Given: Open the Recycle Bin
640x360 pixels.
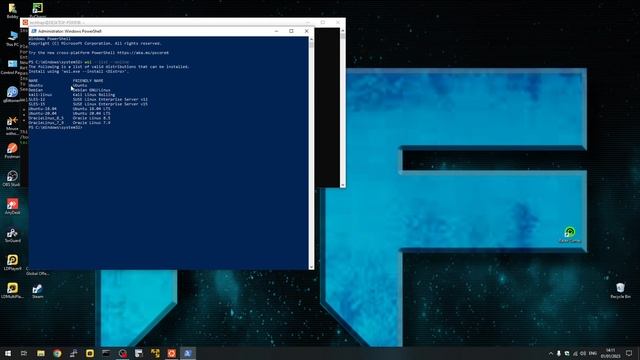Looking at the screenshot, I should (x=620, y=290).
